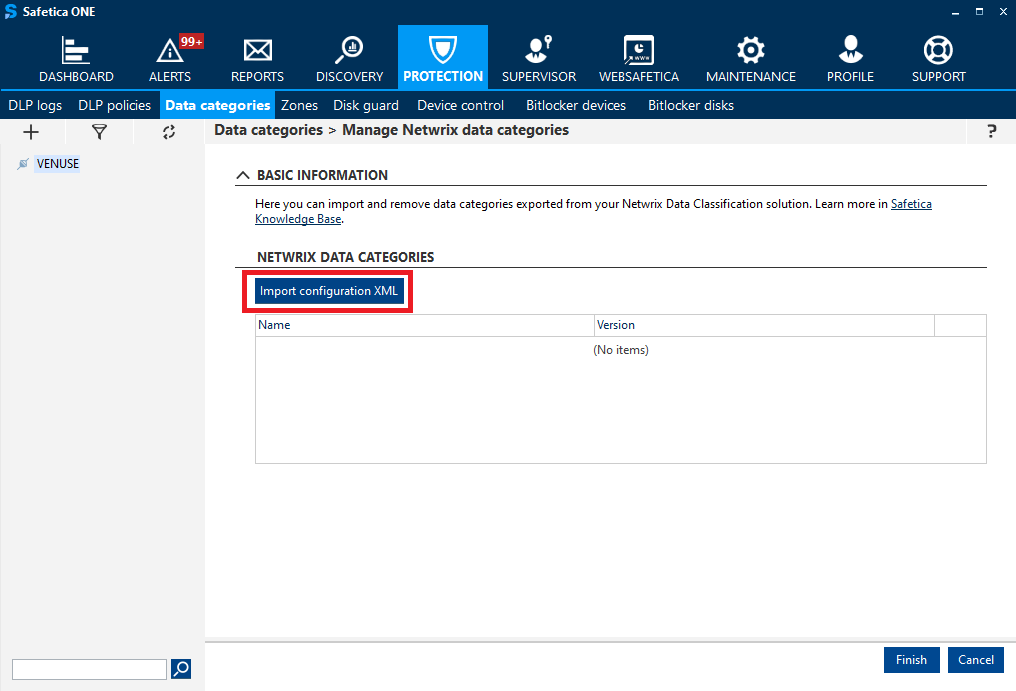Select the Protection section
1016x691 pixels.
tap(443, 58)
